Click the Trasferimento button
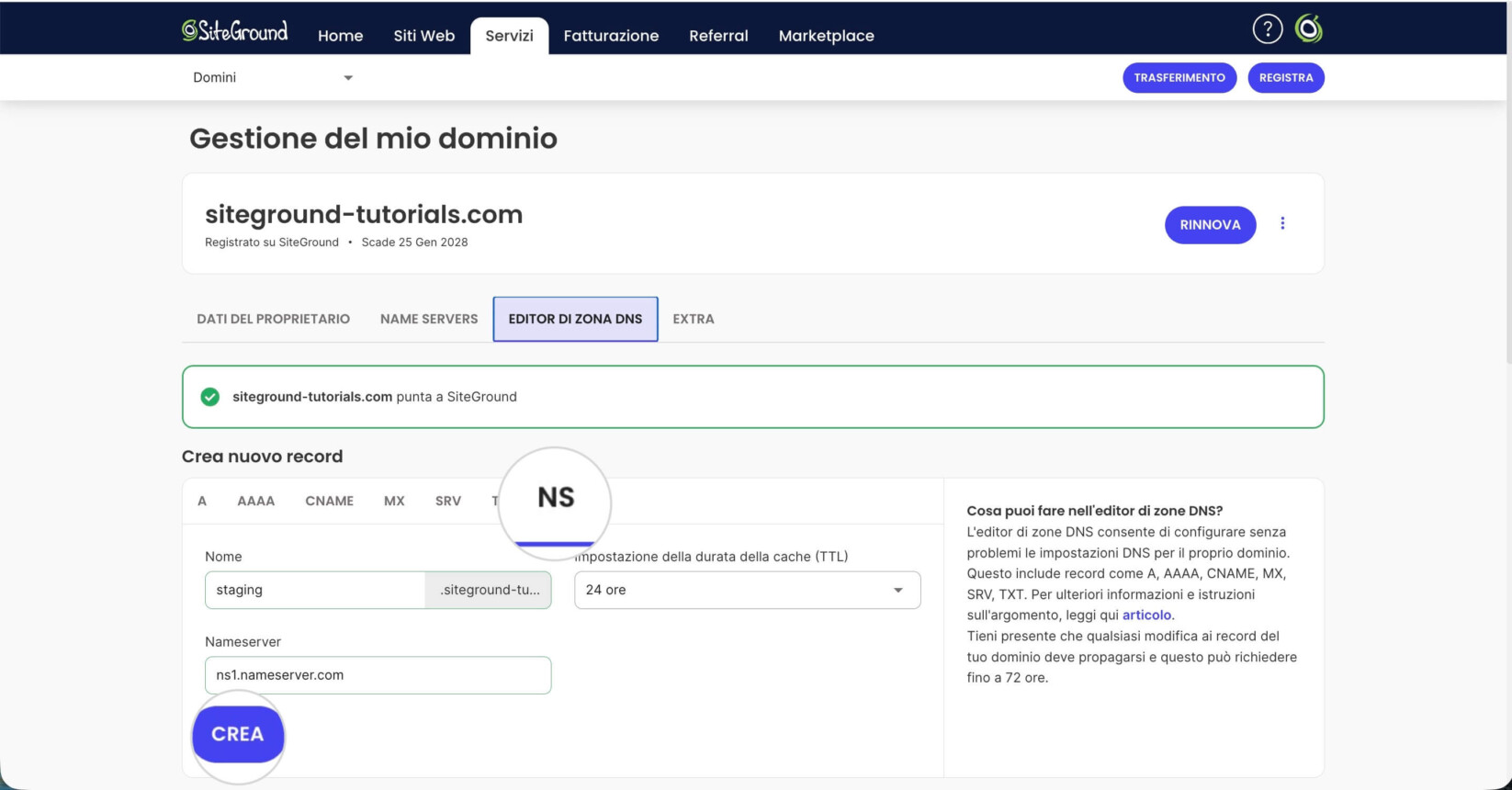This screenshot has width=1512, height=790. click(1179, 78)
